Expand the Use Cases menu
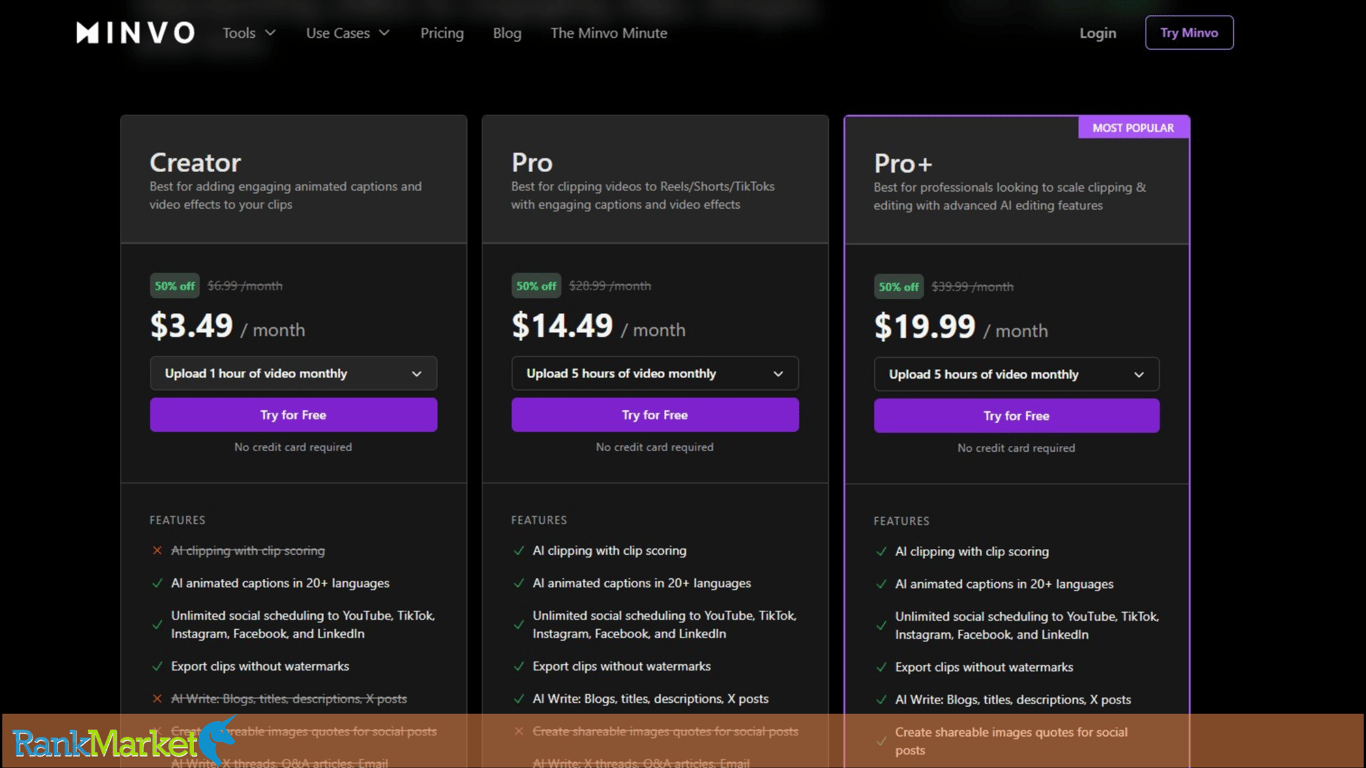This screenshot has width=1366, height=768. [346, 32]
